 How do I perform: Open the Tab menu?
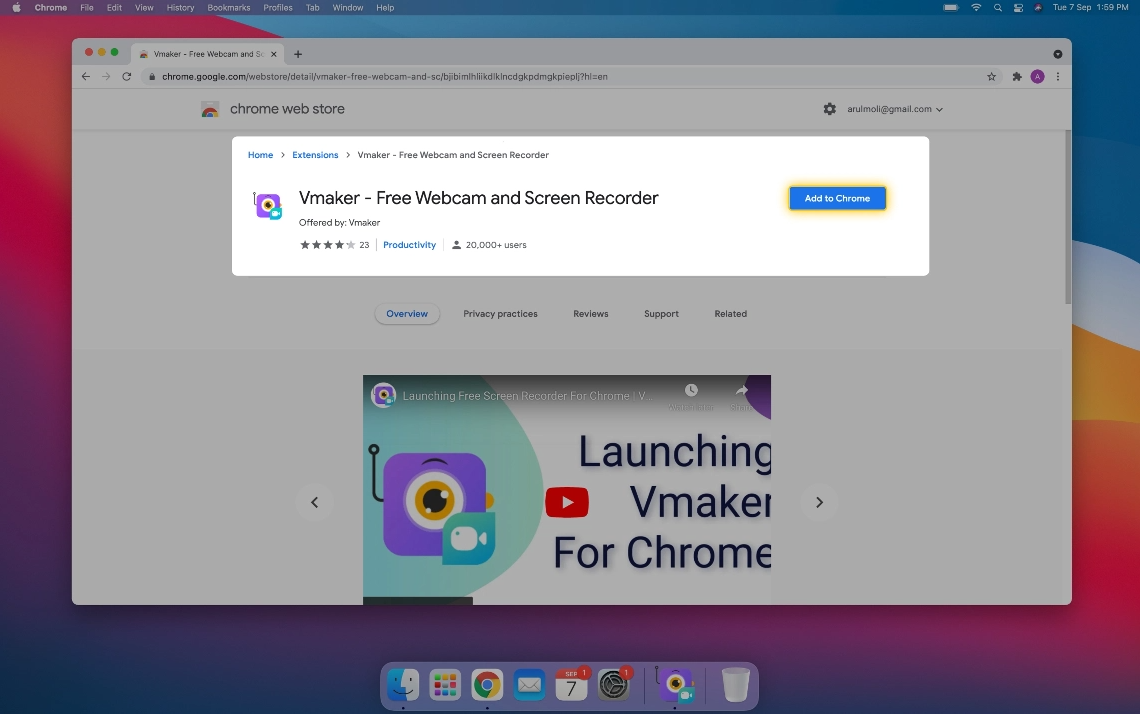coord(313,7)
